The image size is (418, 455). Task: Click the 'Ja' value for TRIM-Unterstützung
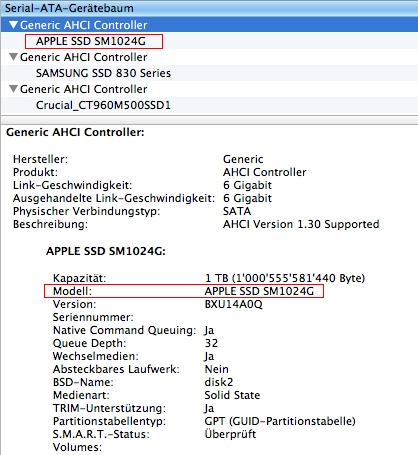pyautogui.click(x=209, y=408)
